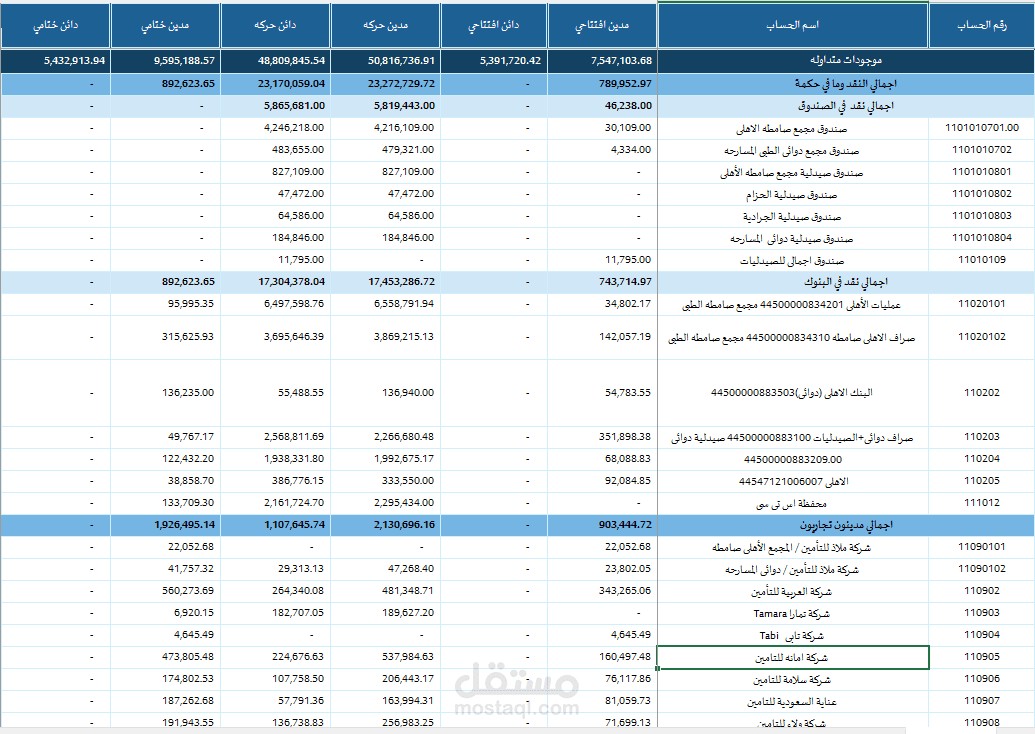Select account number 1101010804
This screenshot has height=734, width=1035.
tap(982, 238)
